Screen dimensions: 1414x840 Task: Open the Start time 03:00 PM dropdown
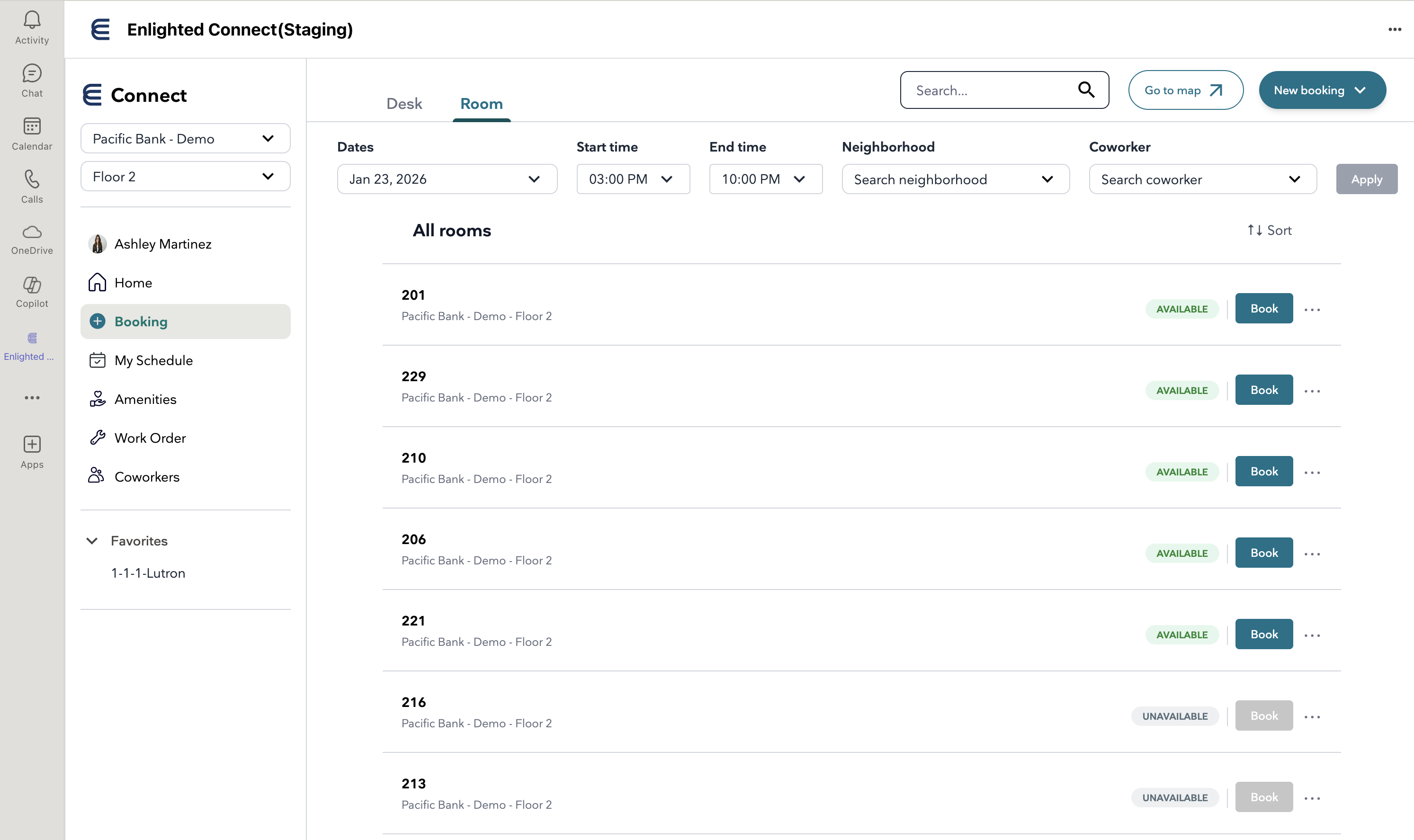point(633,179)
